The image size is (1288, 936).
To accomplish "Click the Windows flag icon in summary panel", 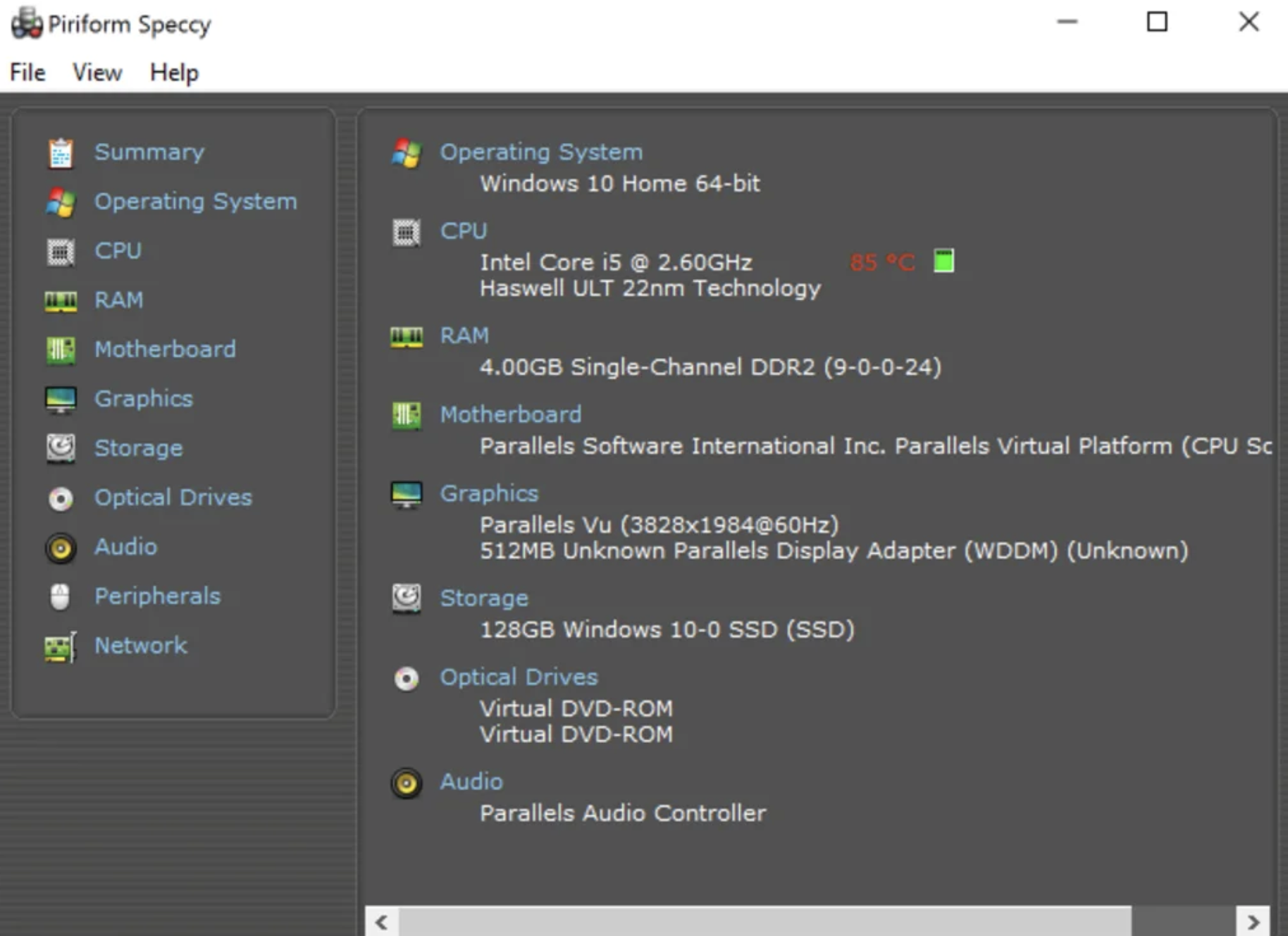I will [407, 153].
